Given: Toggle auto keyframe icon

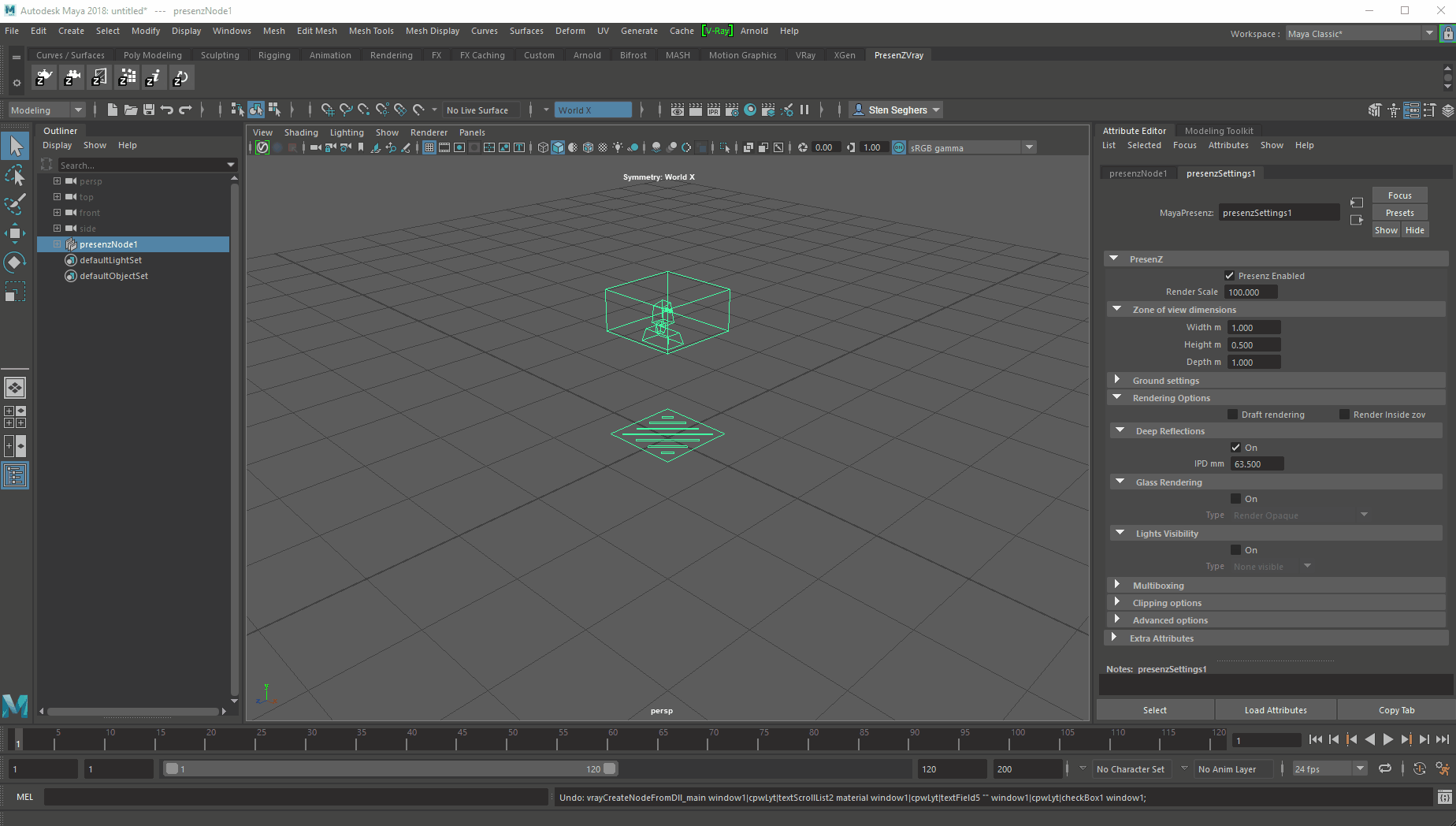Looking at the screenshot, I should pyautogui.click(x=1419, y=768).
